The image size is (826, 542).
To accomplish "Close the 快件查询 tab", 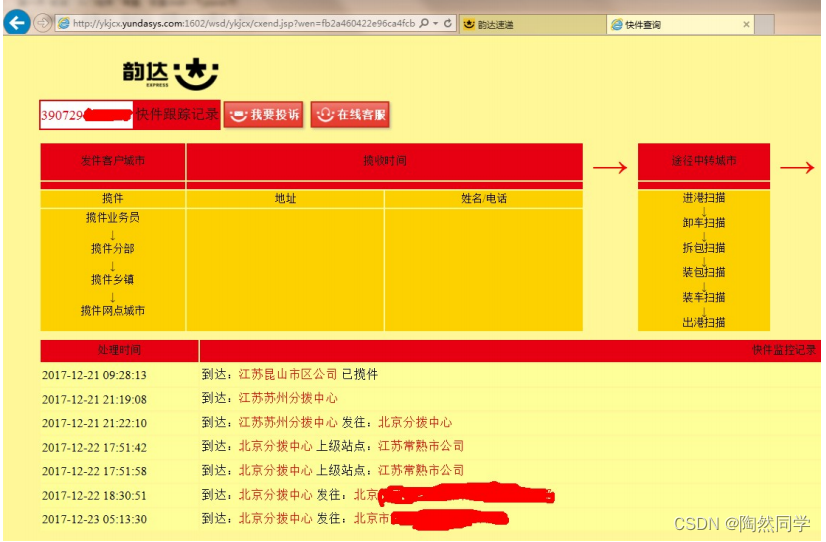I will click(746, 24).
